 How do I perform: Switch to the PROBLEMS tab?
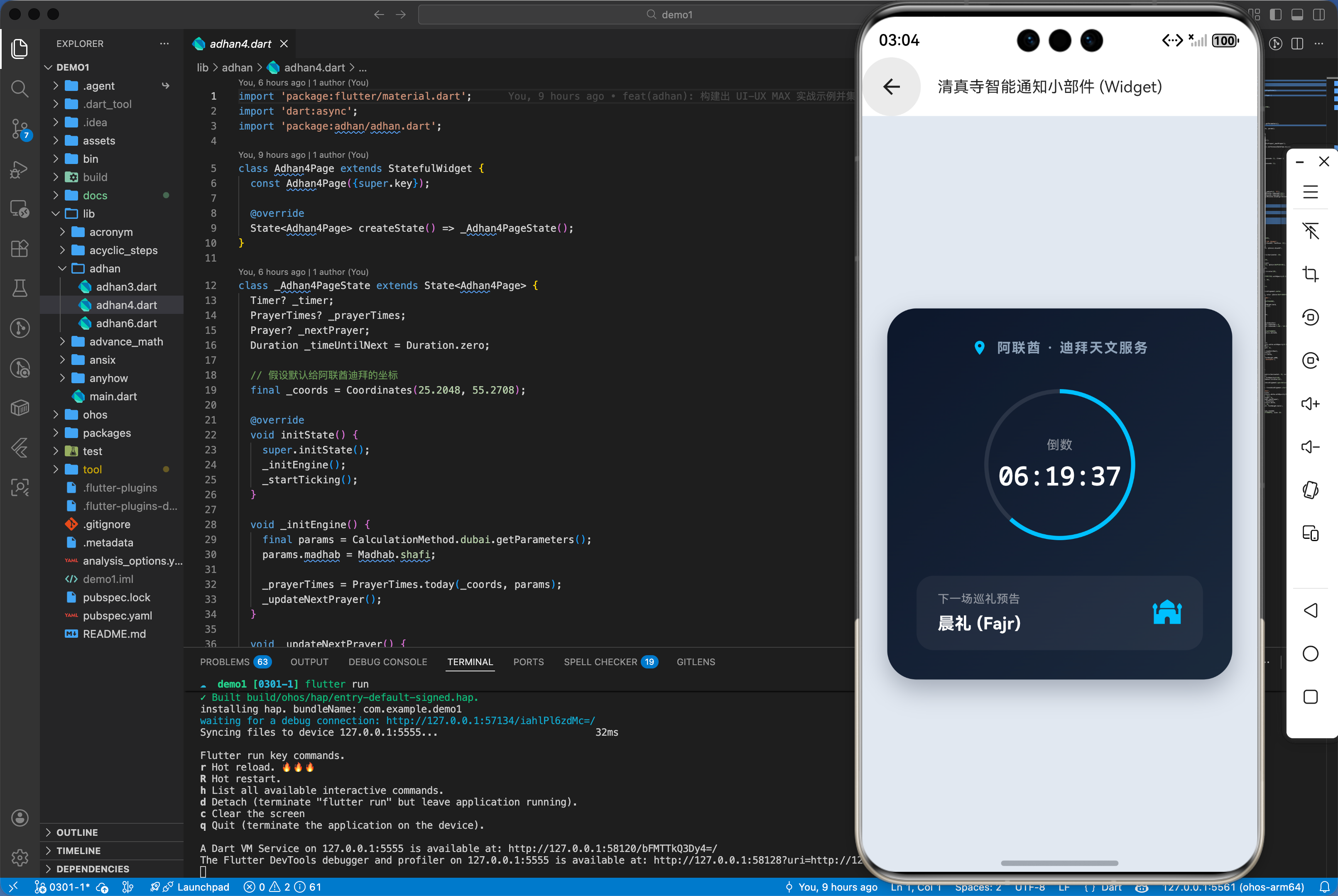coord(225,662)
